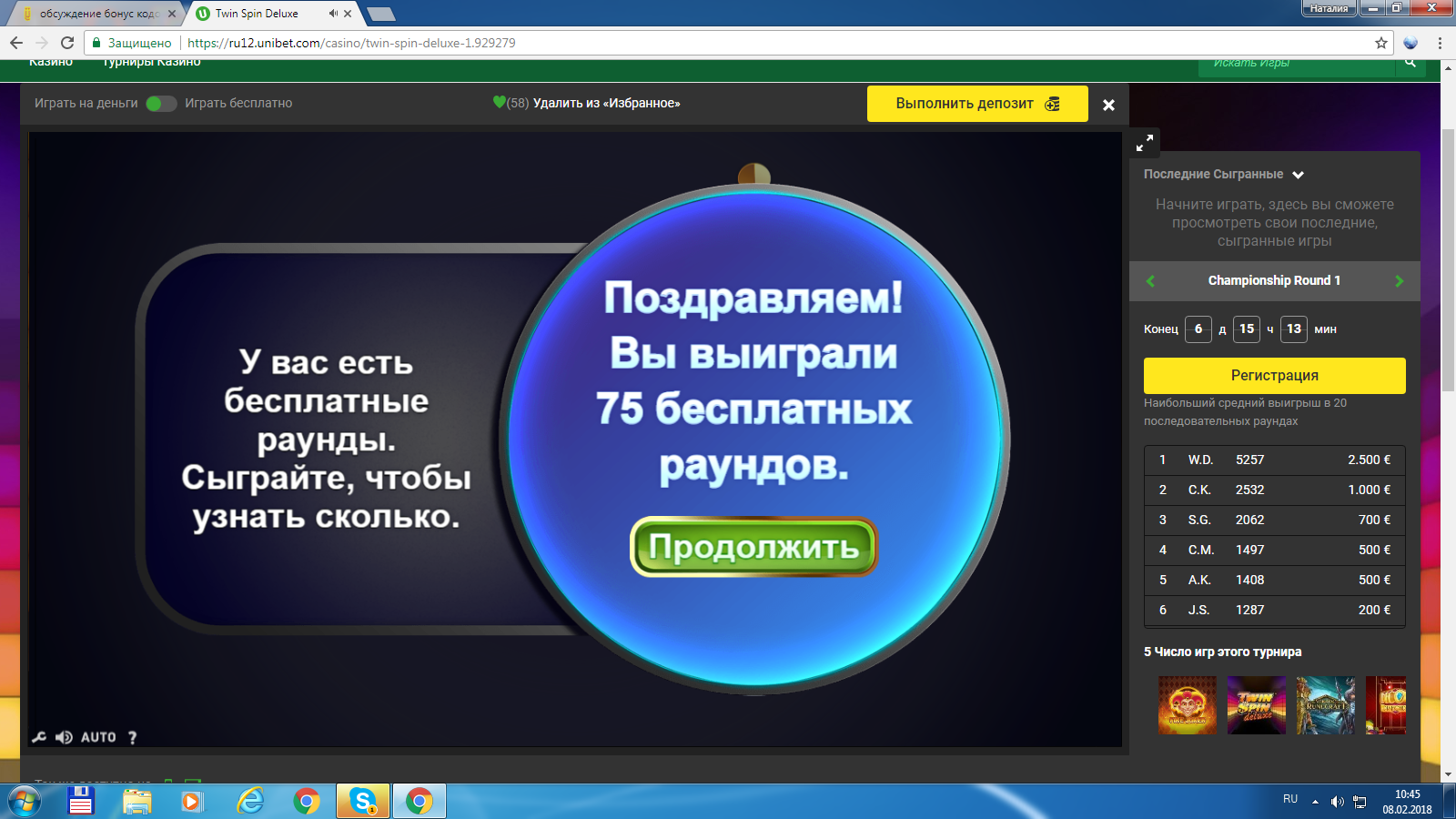Image resolution: width=1456 pixels, height=819 pixels.
Task: Open Skype from taskbar
Action: point(363,802)
